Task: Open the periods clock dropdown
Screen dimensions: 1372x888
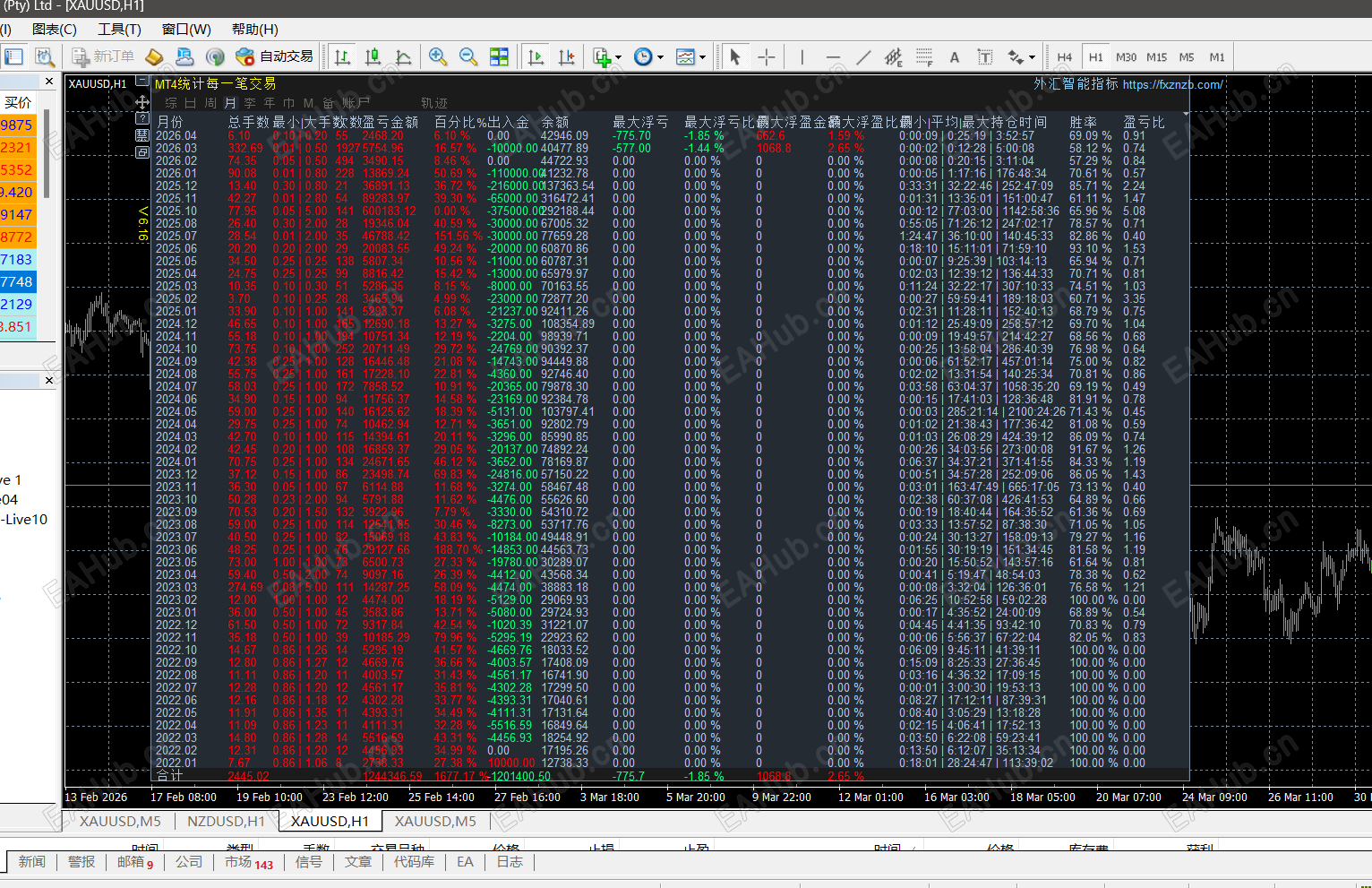Action: point(648,56)
